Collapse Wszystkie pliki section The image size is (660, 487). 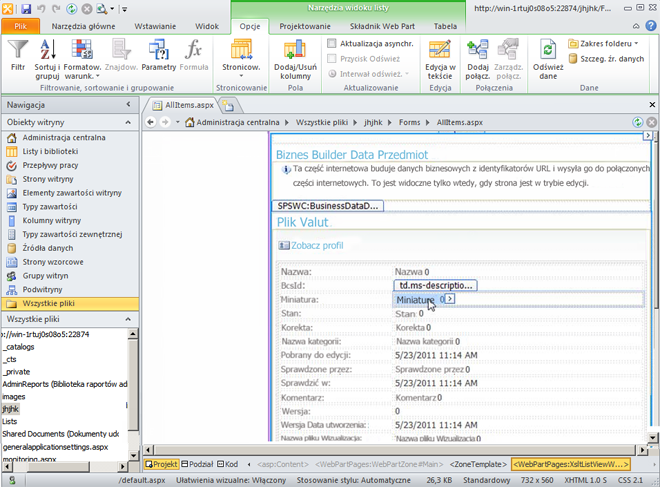pos(128,319)
